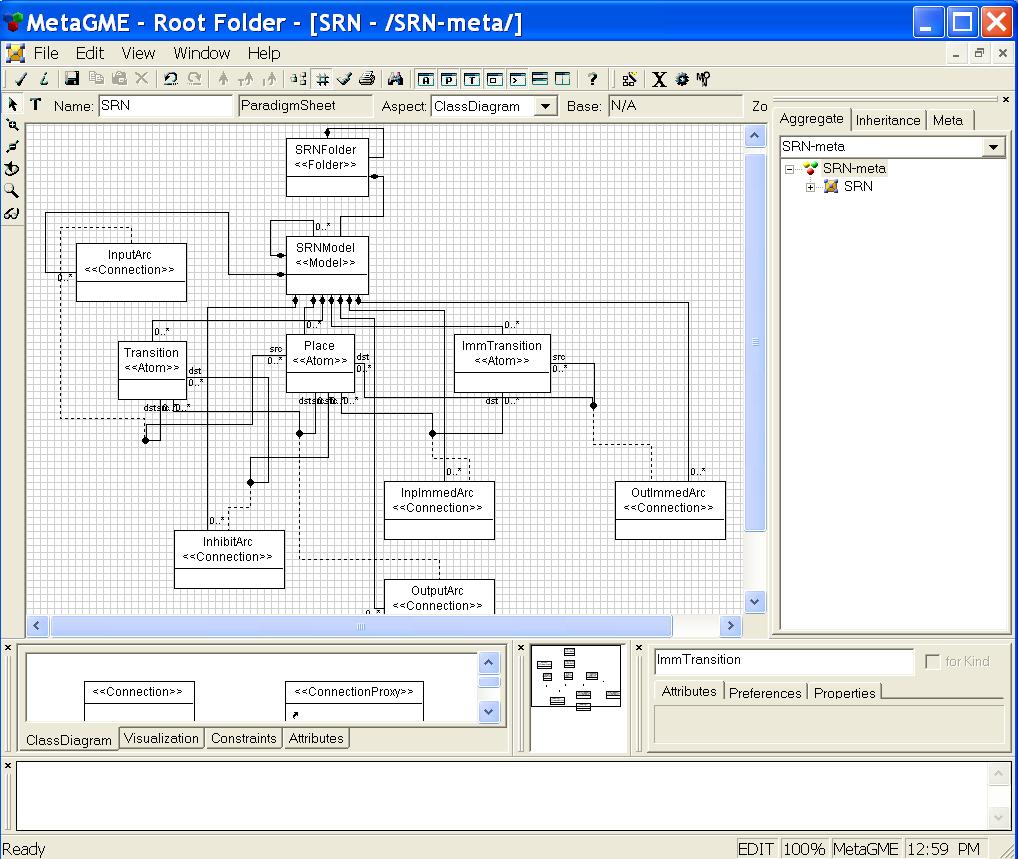Viewport: 1018px width, 859px height.
Task: Expand the SRN tree node
Action: tap(811, 187)
